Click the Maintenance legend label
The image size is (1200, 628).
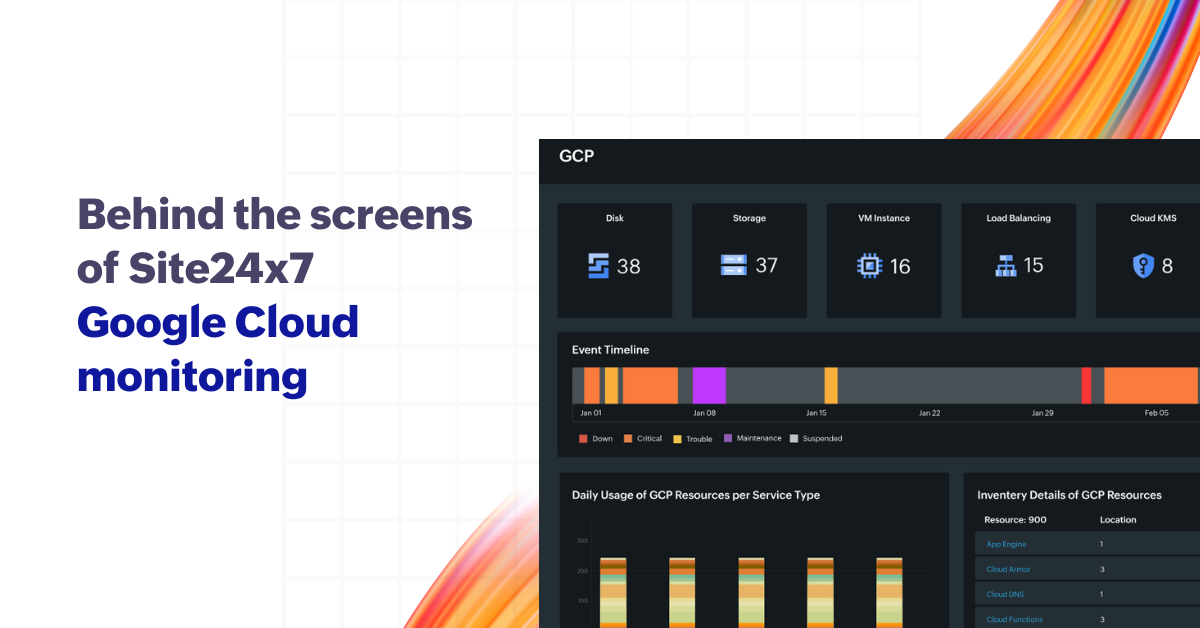(x=759, y=438)
